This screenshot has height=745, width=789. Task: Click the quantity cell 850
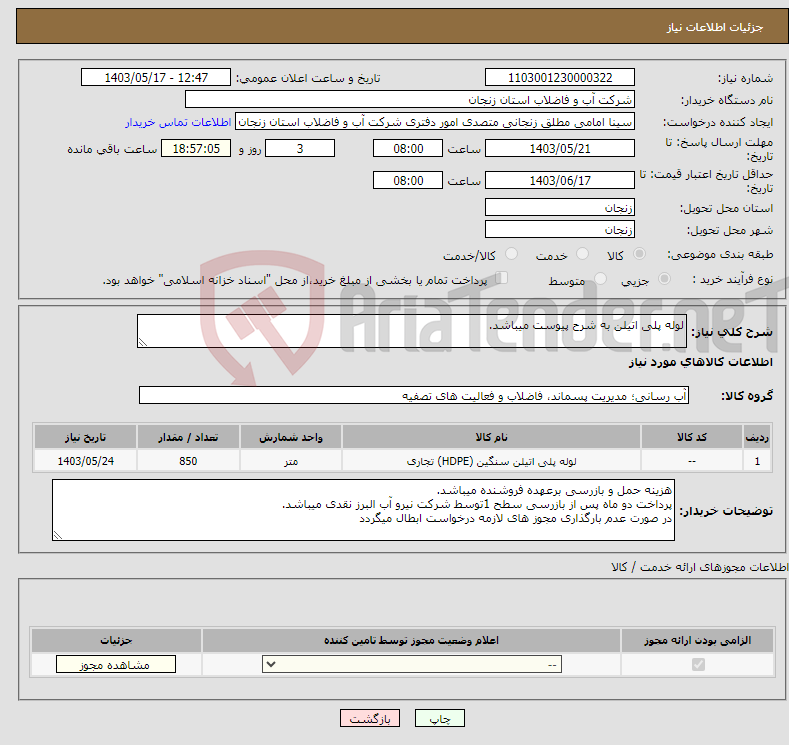point(188,461)
